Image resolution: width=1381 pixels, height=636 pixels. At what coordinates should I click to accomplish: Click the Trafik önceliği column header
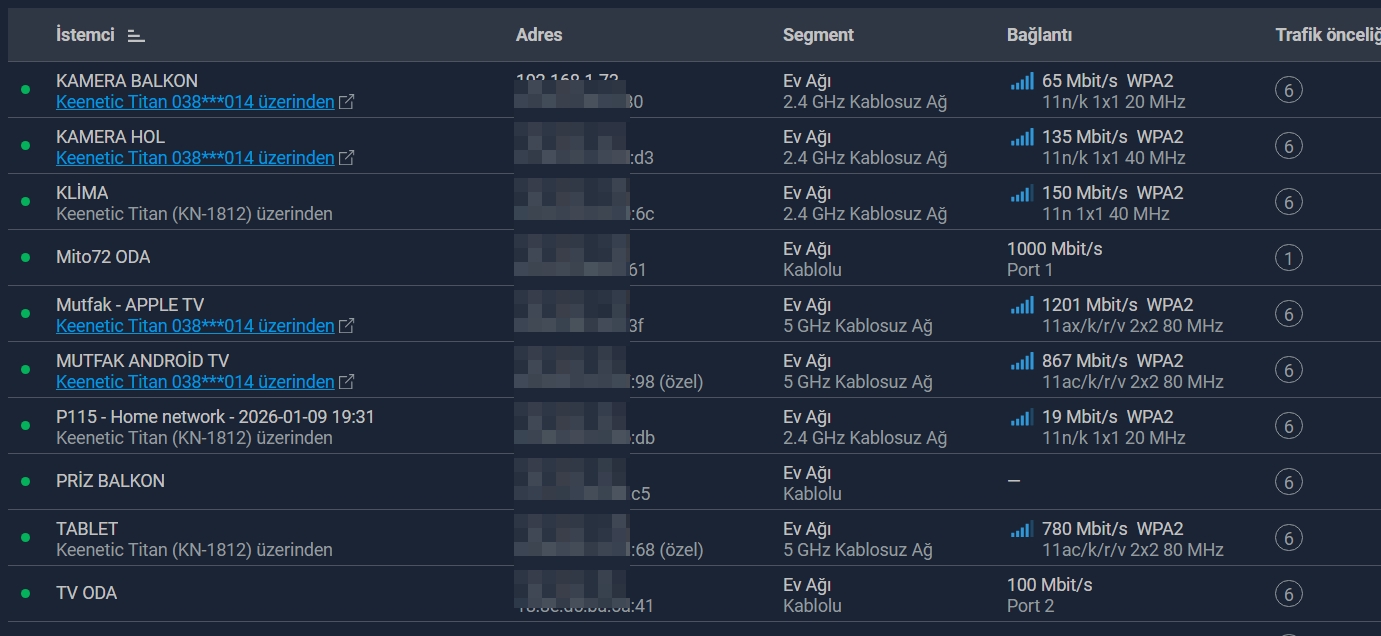(1326, 35)
